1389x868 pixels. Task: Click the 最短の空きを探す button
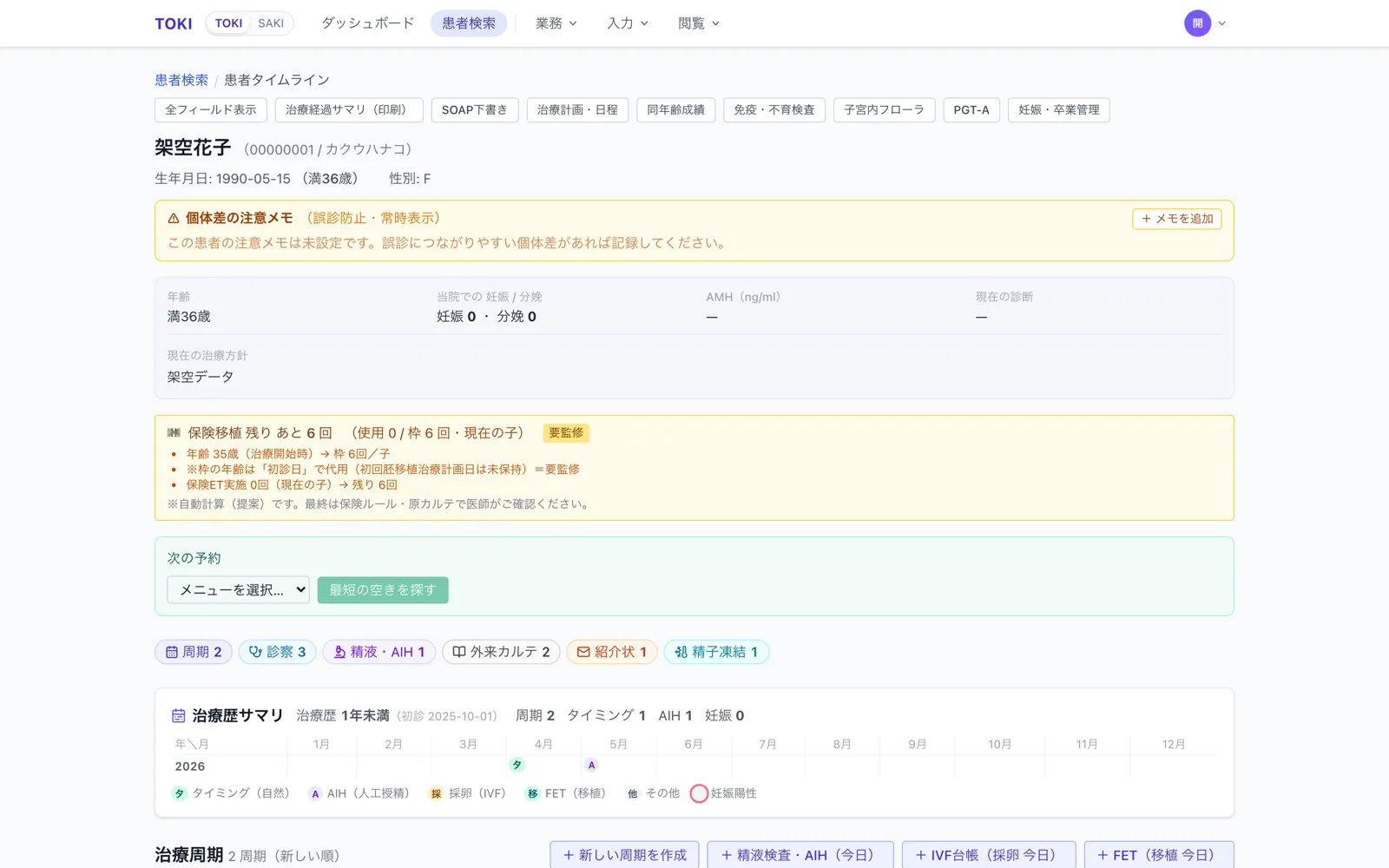click(x=383, y=590)
